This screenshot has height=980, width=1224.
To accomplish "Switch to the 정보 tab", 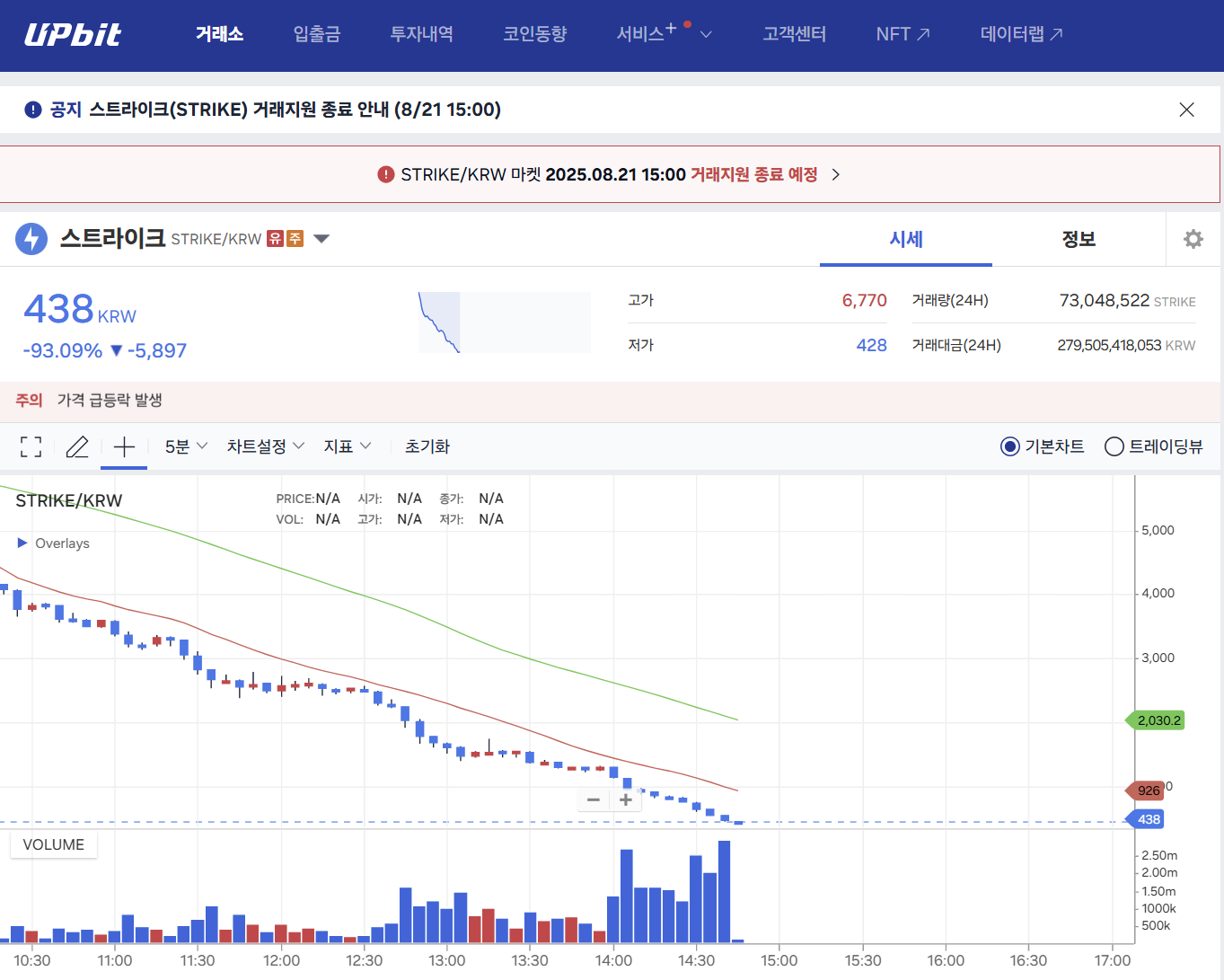I will pyautogui.click(x=1079, y=238).
